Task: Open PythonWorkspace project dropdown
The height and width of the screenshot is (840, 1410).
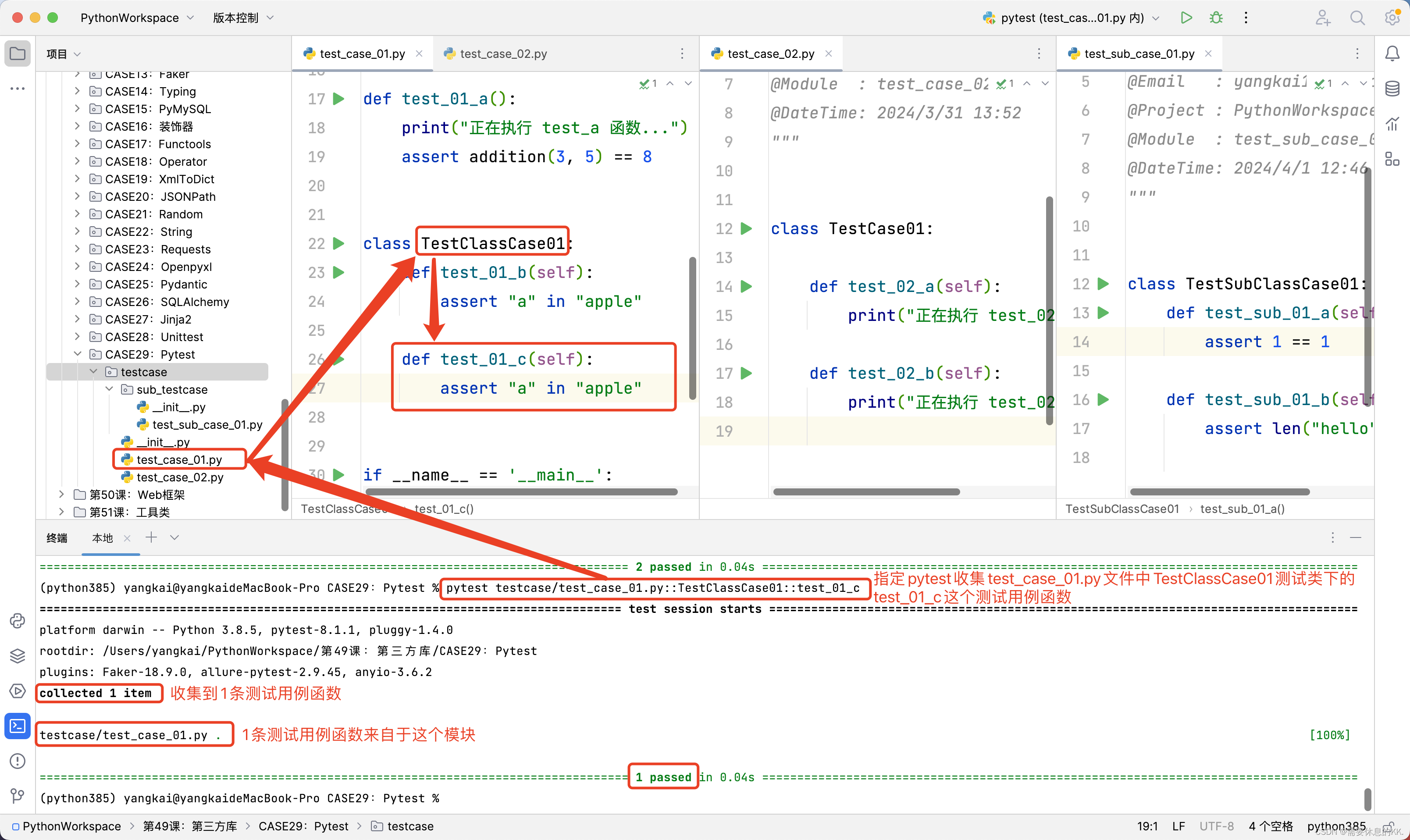Action: (x=137, y=18)
